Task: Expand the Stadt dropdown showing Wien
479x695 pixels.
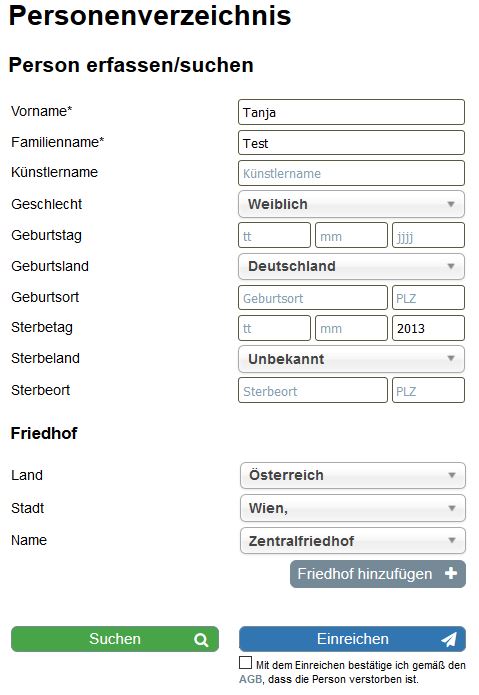Action: coord(353,508)
